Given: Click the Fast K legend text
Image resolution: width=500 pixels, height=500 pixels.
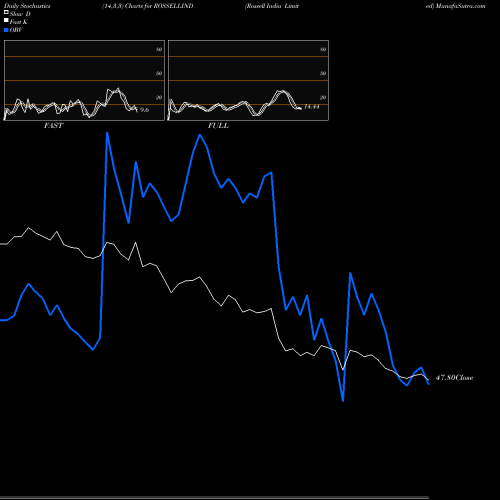Looking at the screenshot, I should click(x=19, y=22).
